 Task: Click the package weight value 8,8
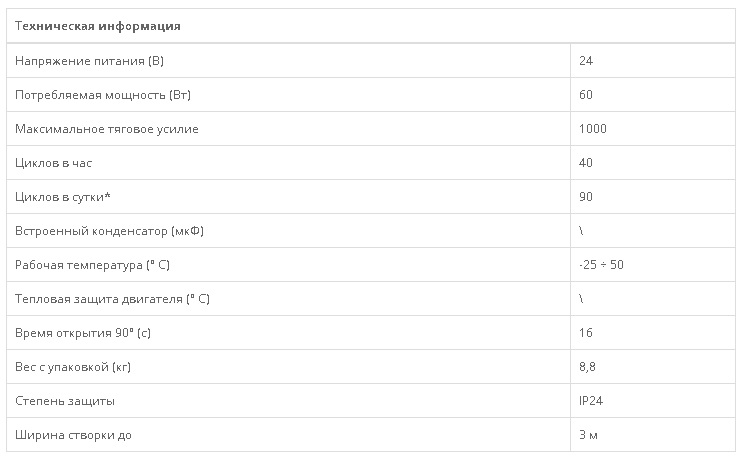click(x=587, y=367)
